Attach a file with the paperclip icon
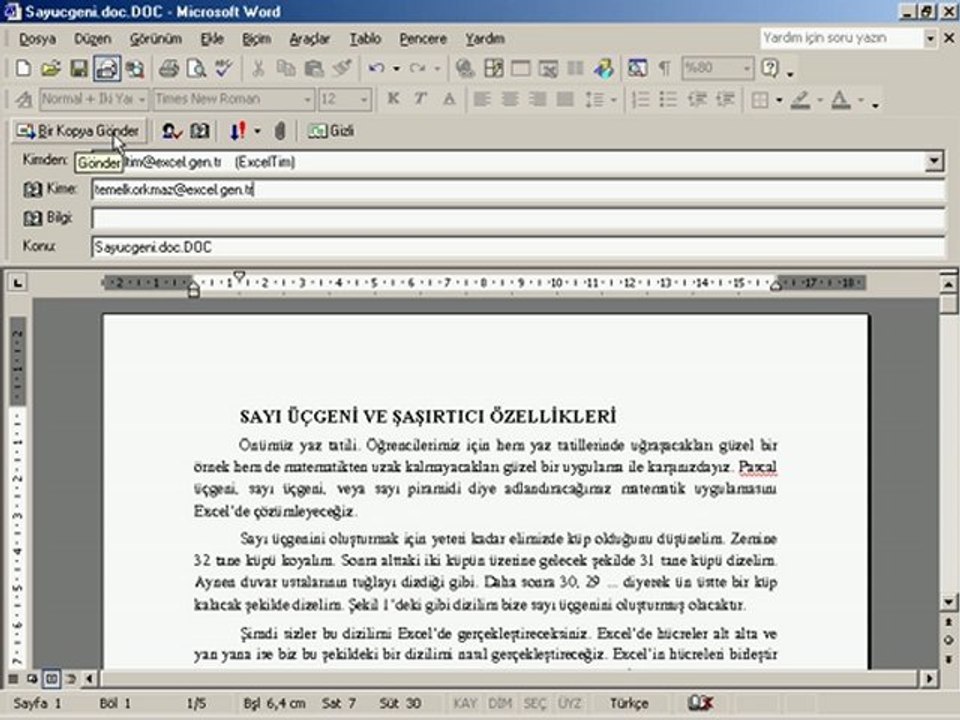The width and height of the screenshot is (960, 720). pos(280,131)
